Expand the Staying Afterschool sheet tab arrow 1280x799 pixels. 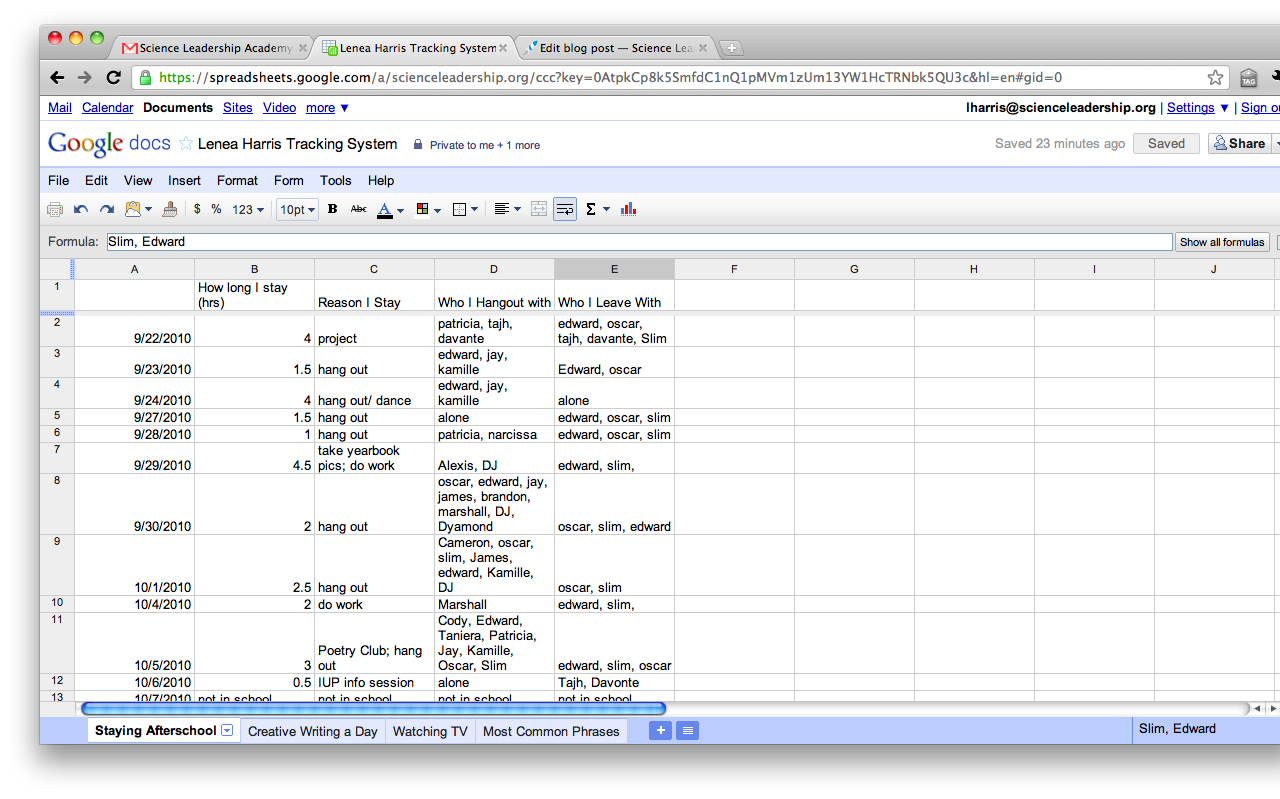click(x=227, y=731)
